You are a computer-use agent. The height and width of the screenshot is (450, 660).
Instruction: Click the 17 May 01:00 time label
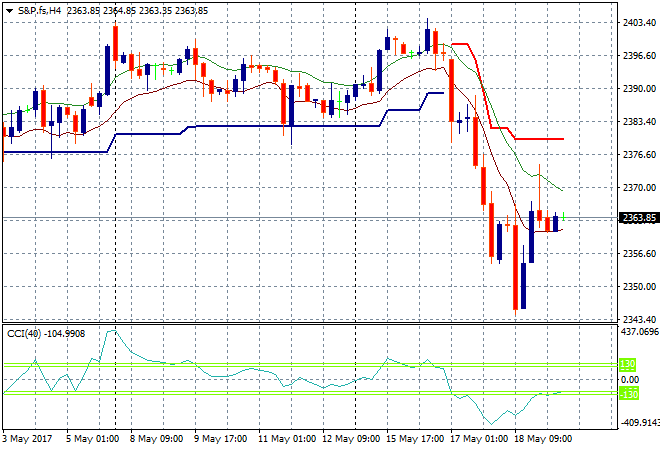click(479, 439)
